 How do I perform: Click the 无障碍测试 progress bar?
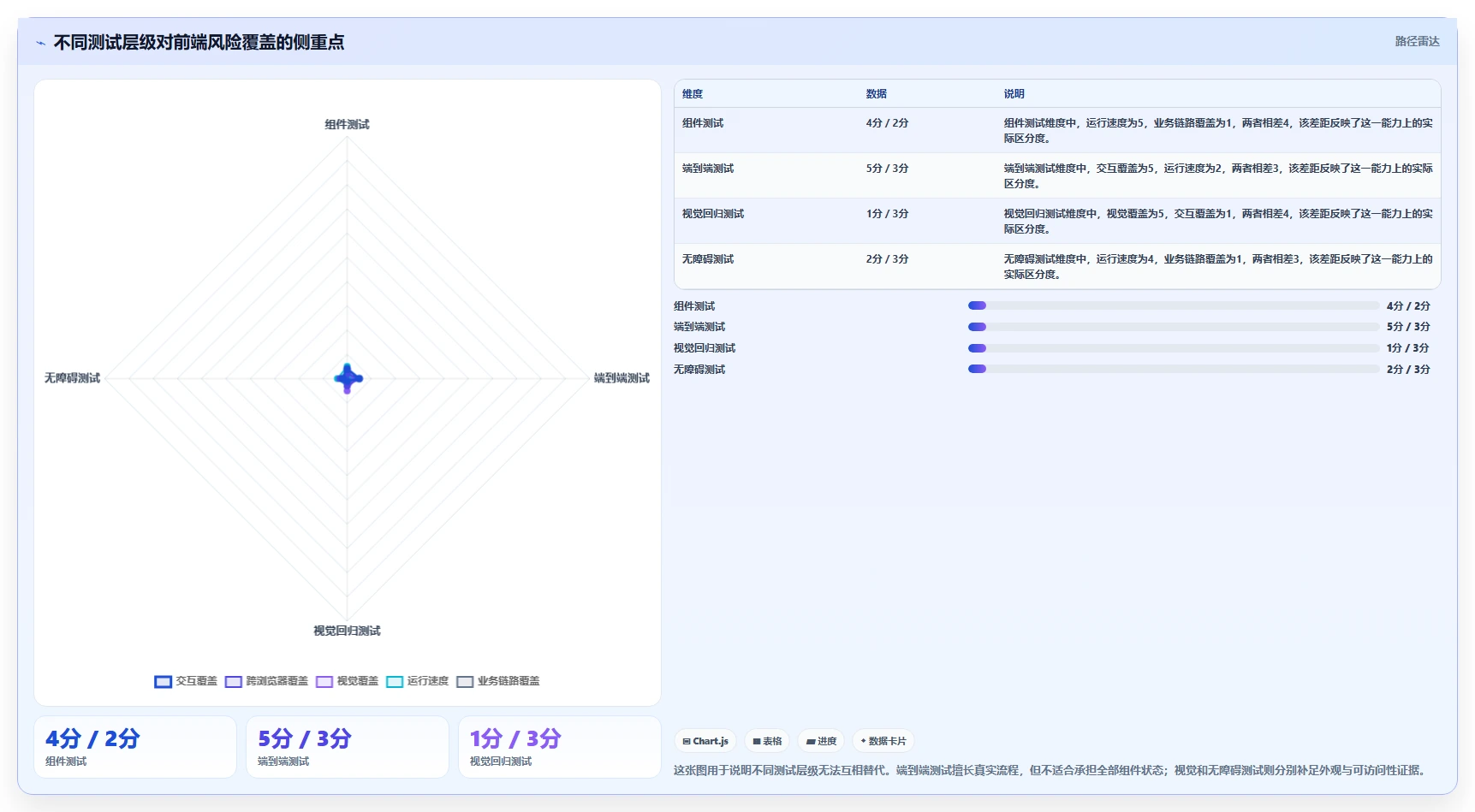1173,369
